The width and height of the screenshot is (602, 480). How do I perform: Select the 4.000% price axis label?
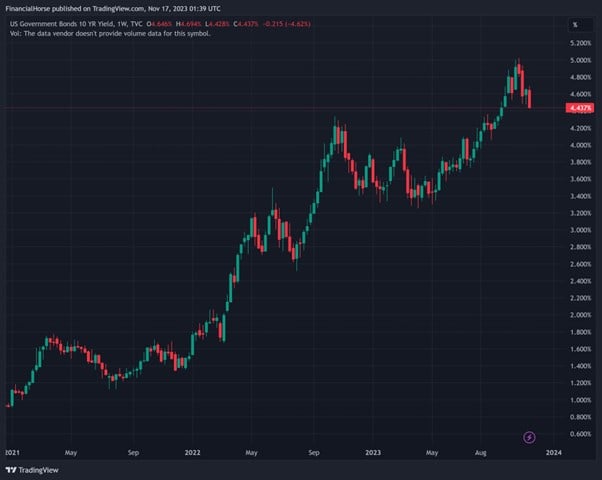click(580, 145)
